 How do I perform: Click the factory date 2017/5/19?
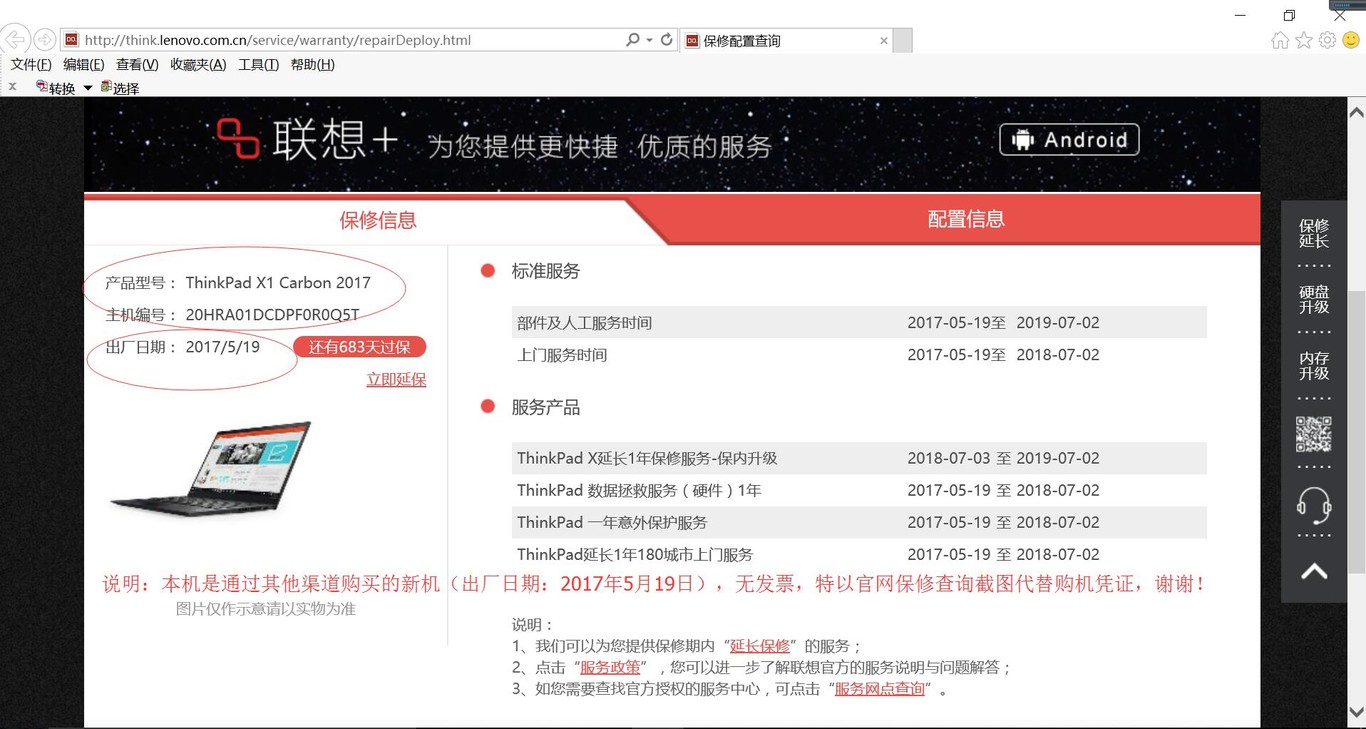coord(223,347)
